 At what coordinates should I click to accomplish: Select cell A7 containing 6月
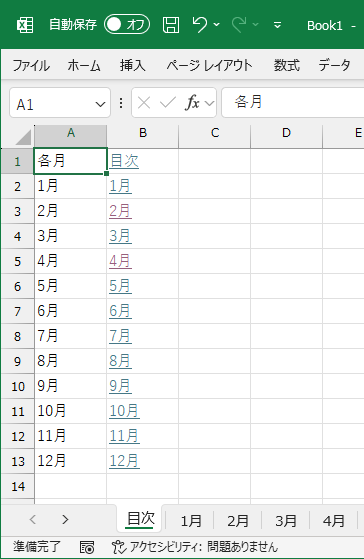pyautogui.click(x=71, y=311)
